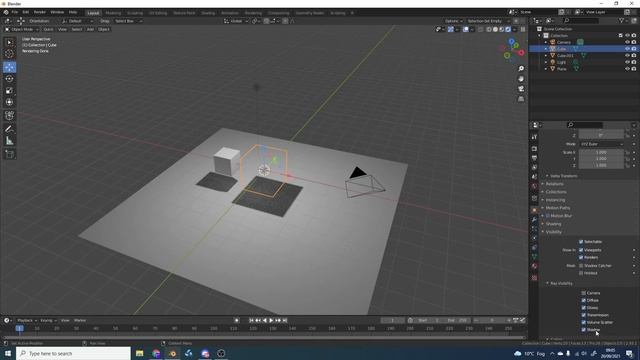Click the Scale X value field
This screenshot has height=360, width=640.
[x=601, y=152]
